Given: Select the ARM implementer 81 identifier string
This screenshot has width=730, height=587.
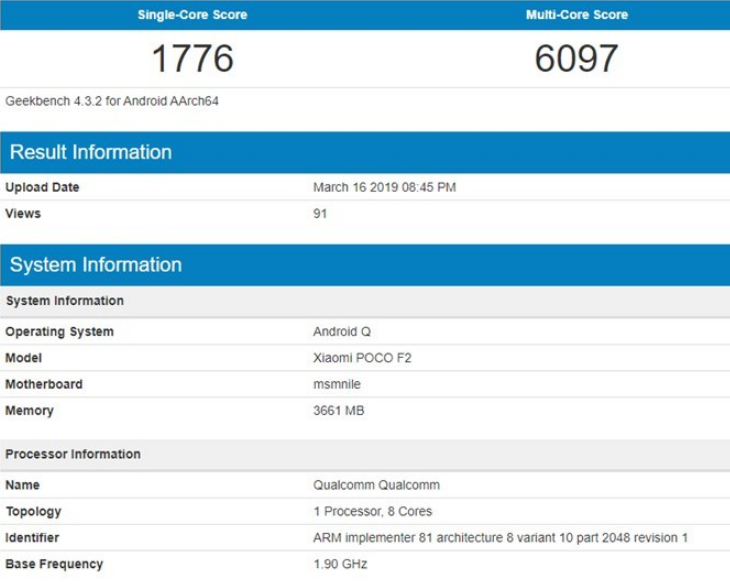Looking at the screenshot, I should (x=500, y=538).
